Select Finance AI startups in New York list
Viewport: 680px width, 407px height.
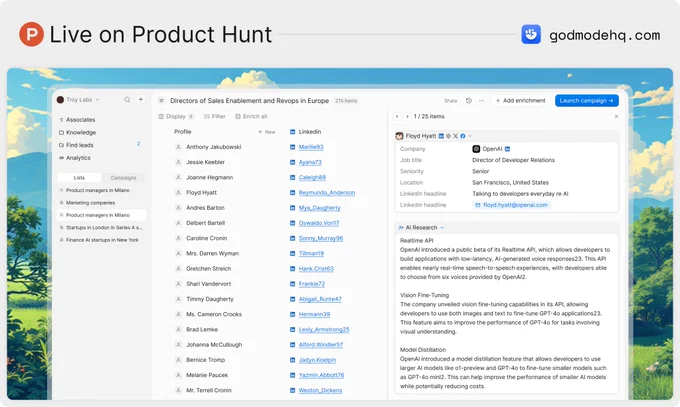(x=99, y=240)
